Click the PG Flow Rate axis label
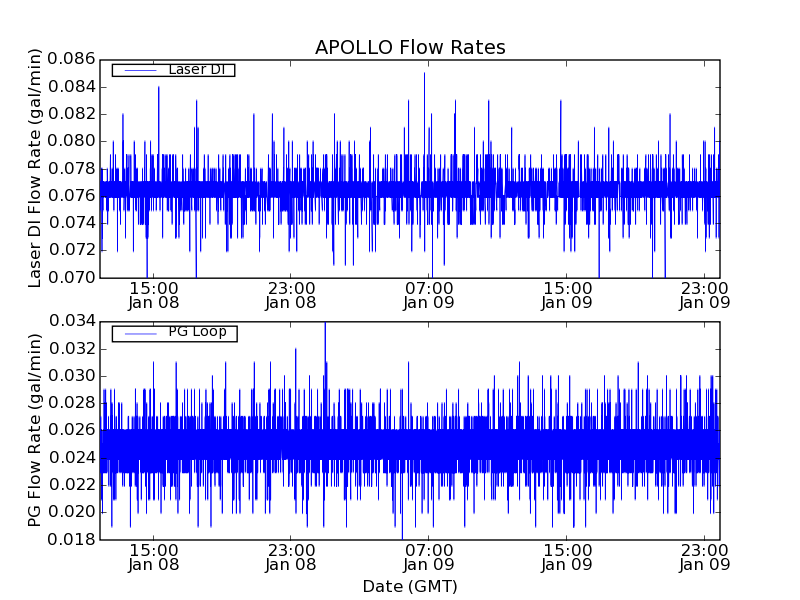This screenshot has height=600, width=800. 34,430
